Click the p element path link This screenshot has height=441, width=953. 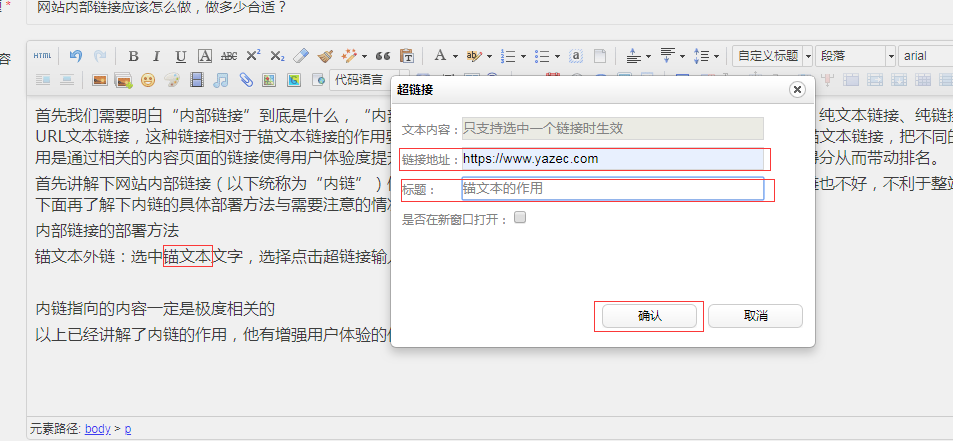pyautogui.click(x=128, y=429)
